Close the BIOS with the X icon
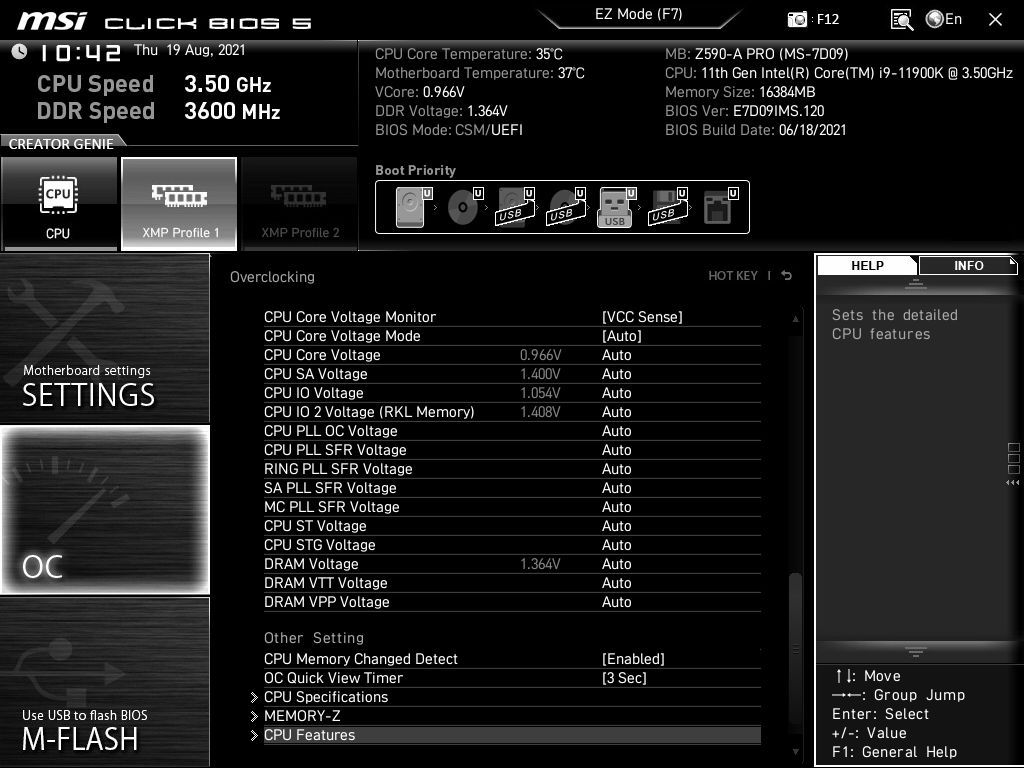This screenshot has width=1024, height=768. 995,20
